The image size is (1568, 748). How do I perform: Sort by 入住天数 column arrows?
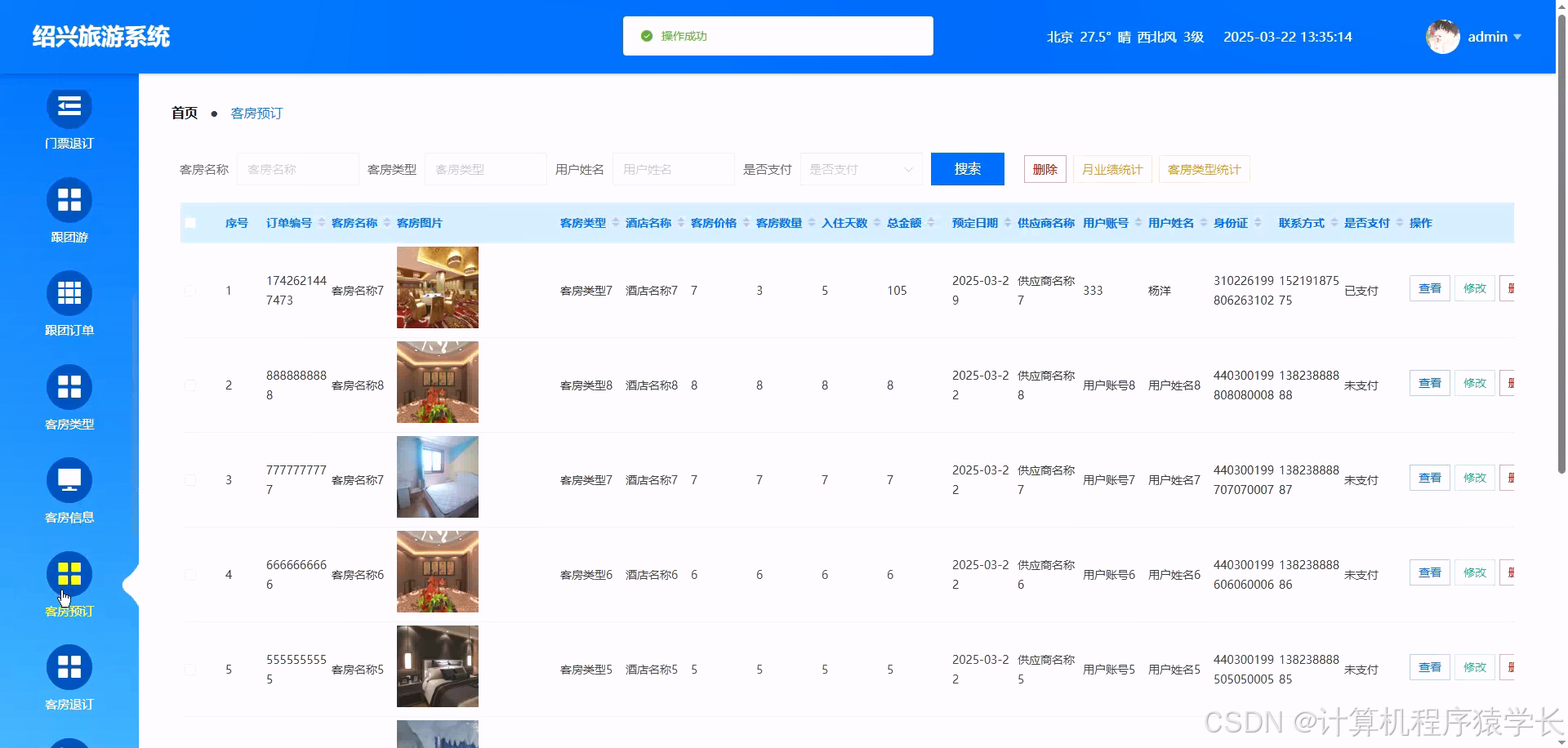click(877, 223)
